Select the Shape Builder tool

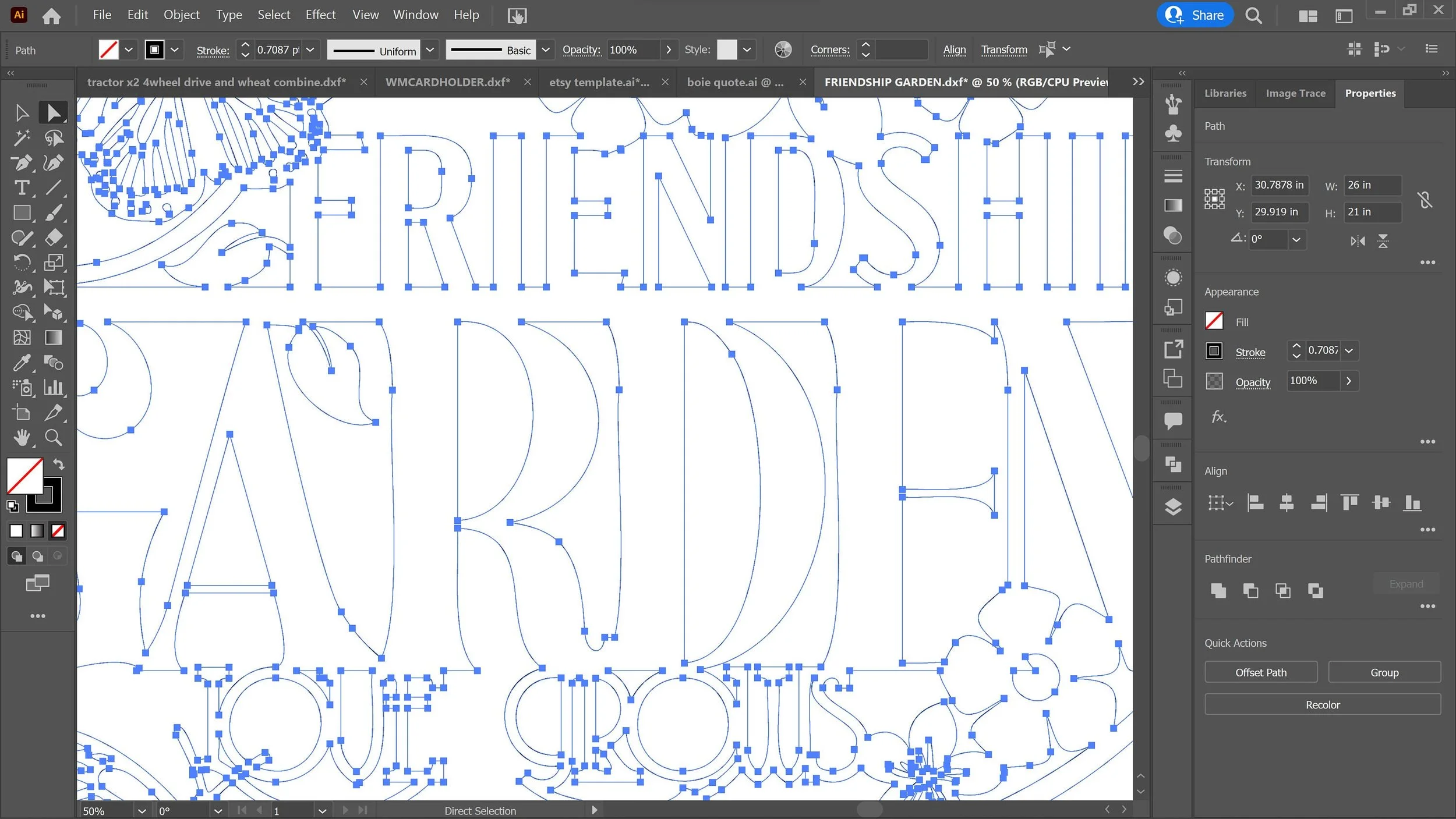tap(22, 313)
